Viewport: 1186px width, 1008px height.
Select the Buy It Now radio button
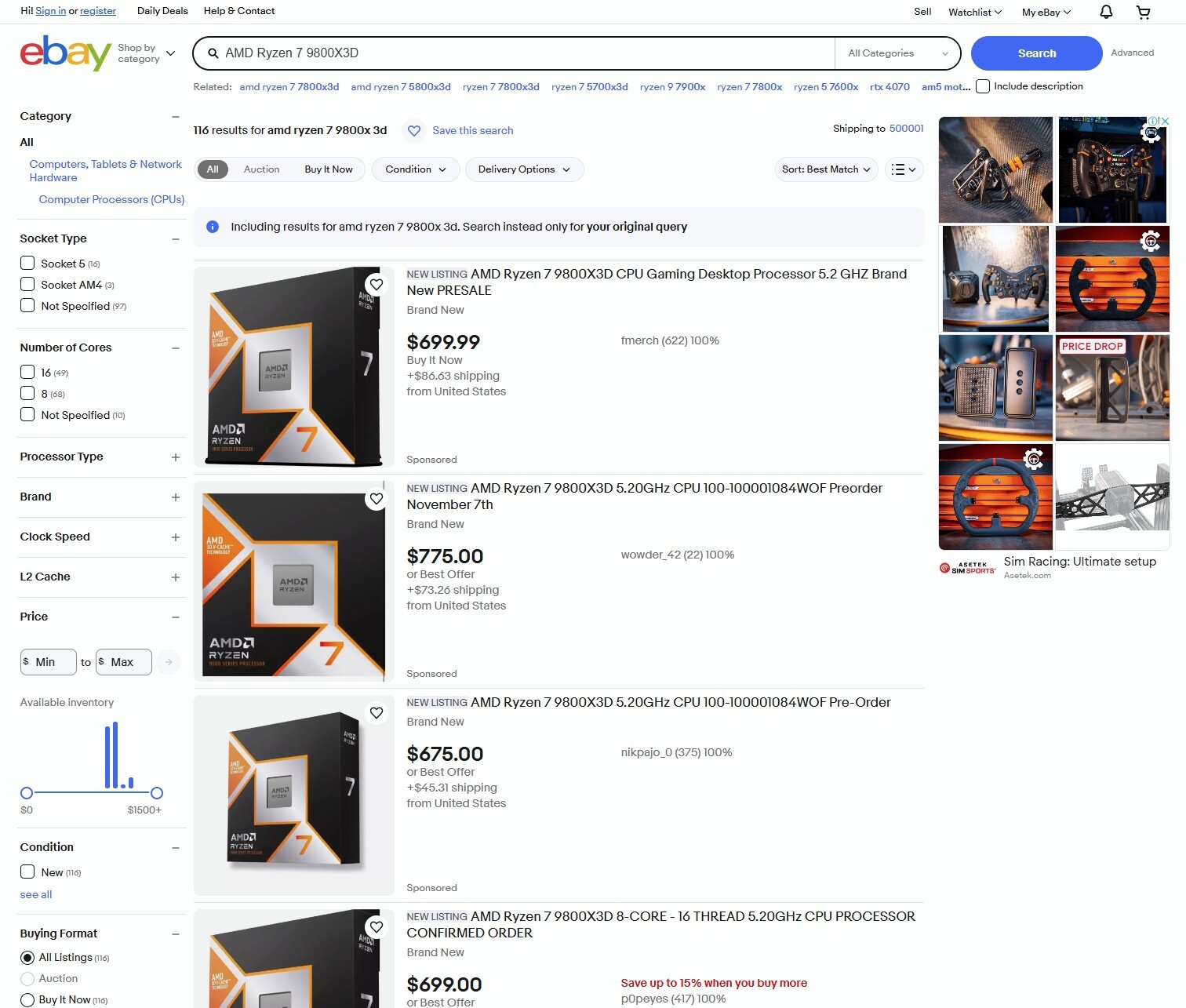click(x=27, y=1000)
